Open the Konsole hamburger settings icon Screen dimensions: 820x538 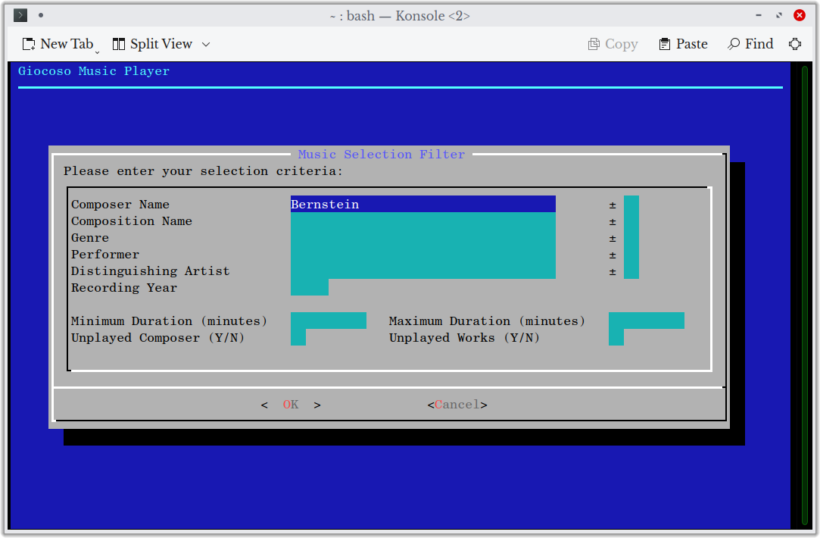[795, 44]
